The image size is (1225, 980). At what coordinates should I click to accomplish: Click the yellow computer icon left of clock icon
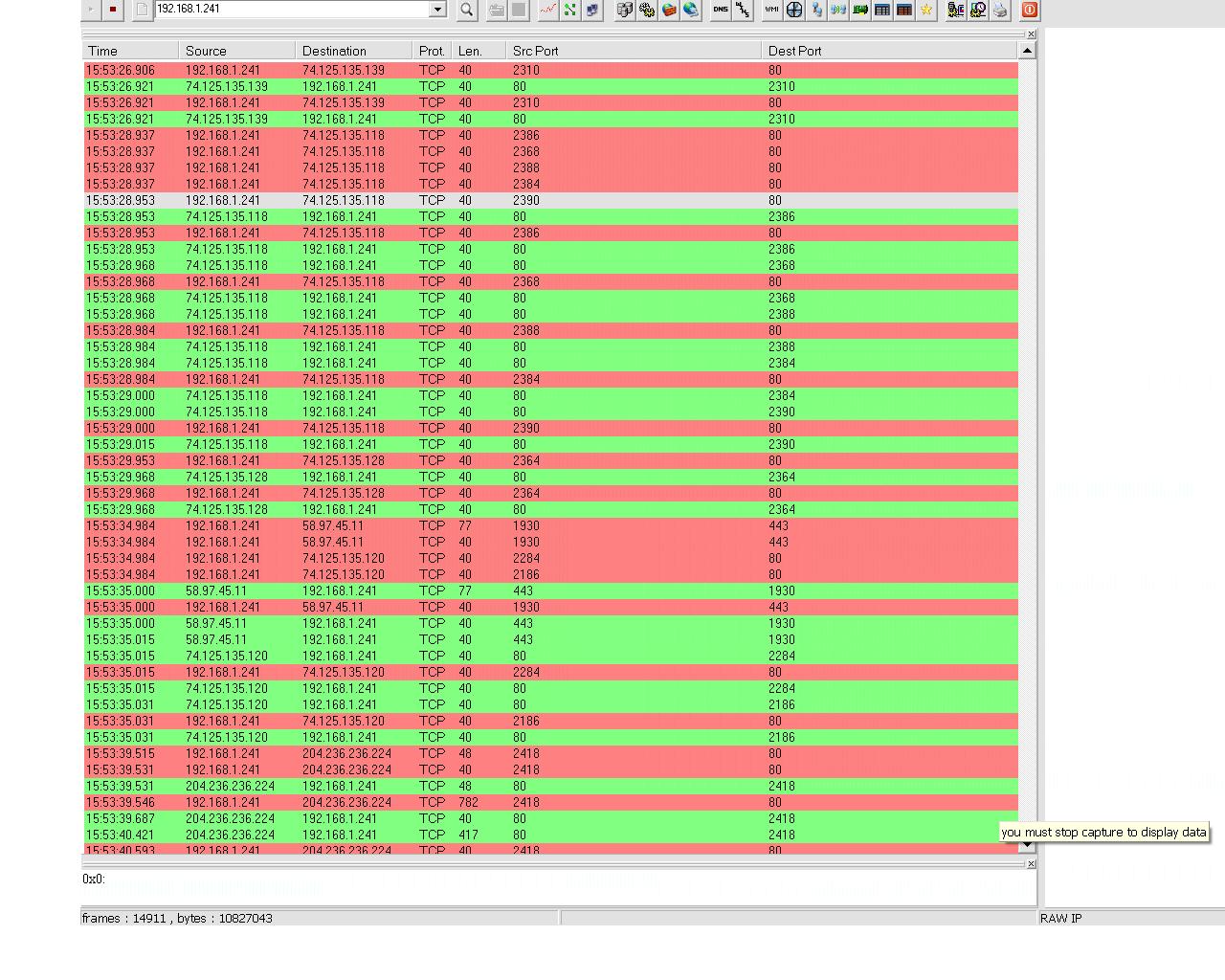click(956, 10)
